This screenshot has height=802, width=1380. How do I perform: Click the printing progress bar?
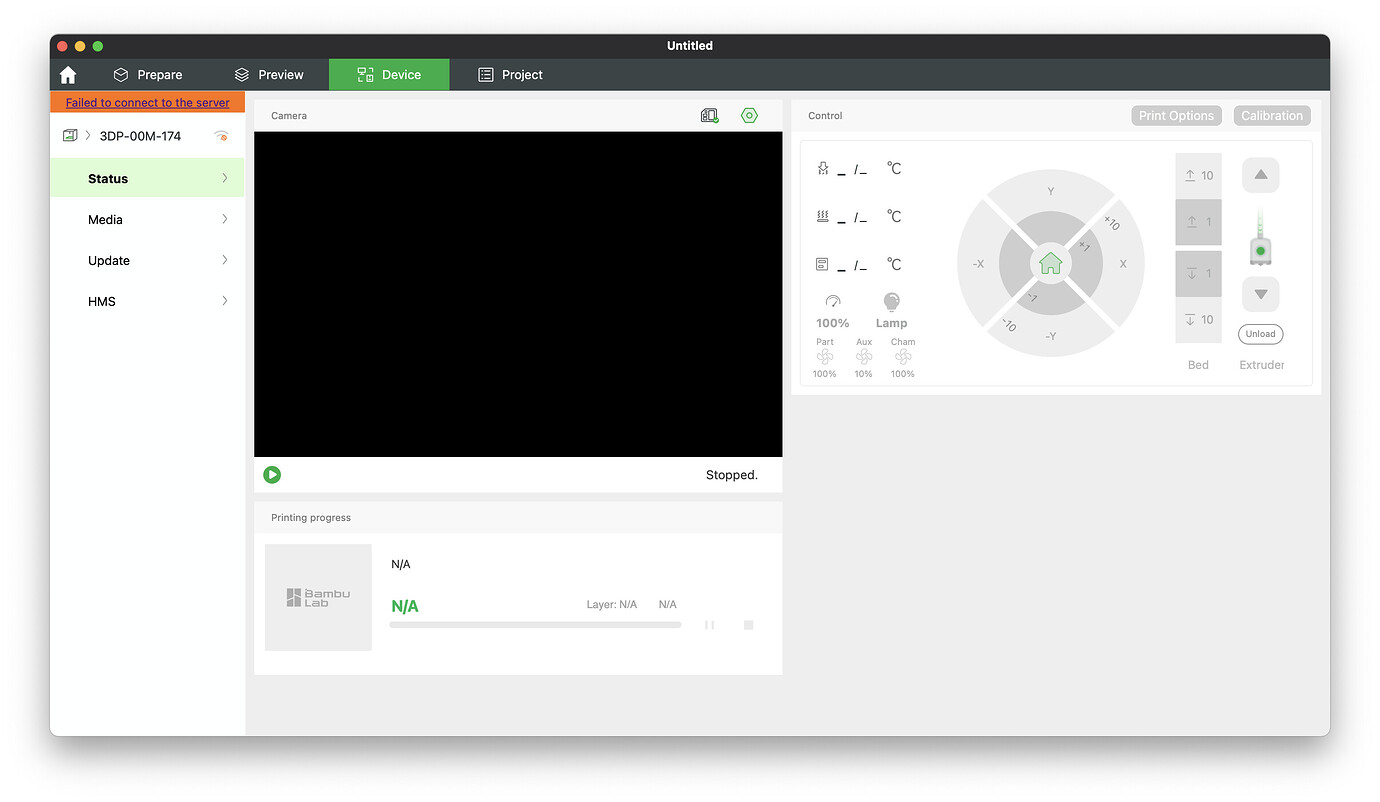coord(535,625)
